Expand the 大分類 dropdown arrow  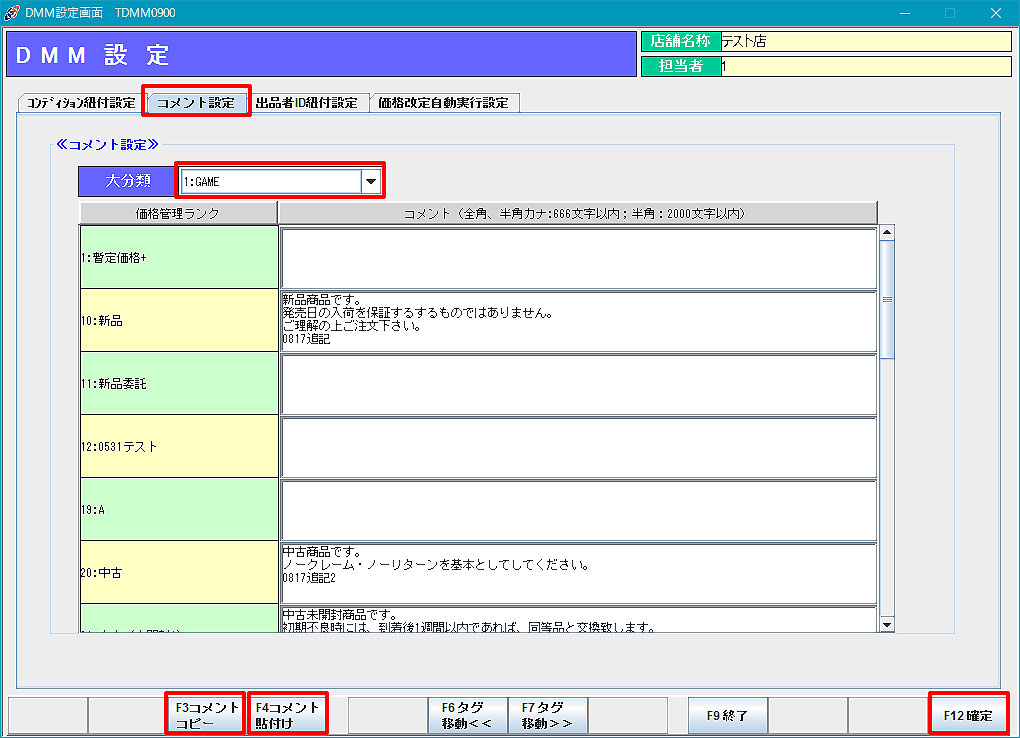(x=371, y=181)
